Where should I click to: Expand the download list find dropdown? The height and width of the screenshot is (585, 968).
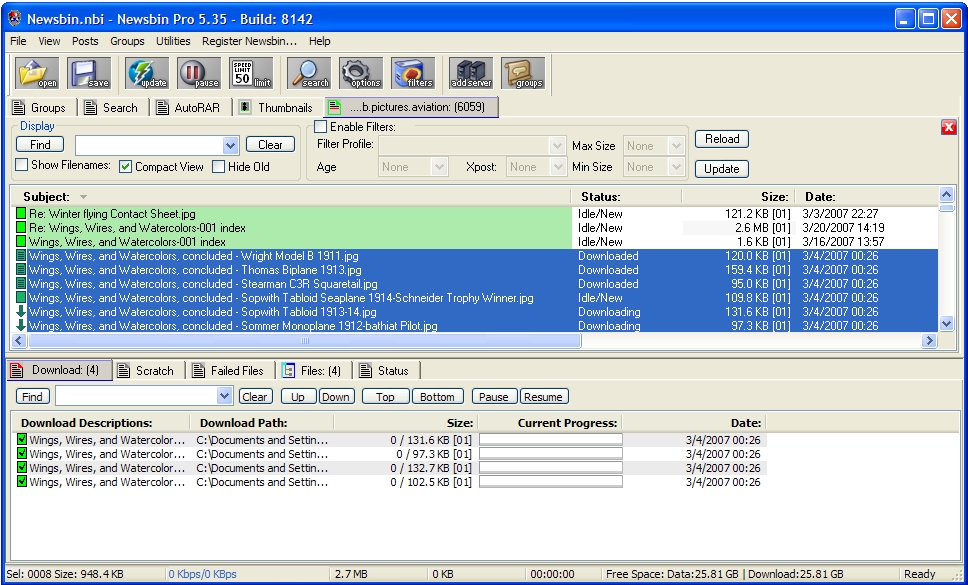click(x=224, y=396)
